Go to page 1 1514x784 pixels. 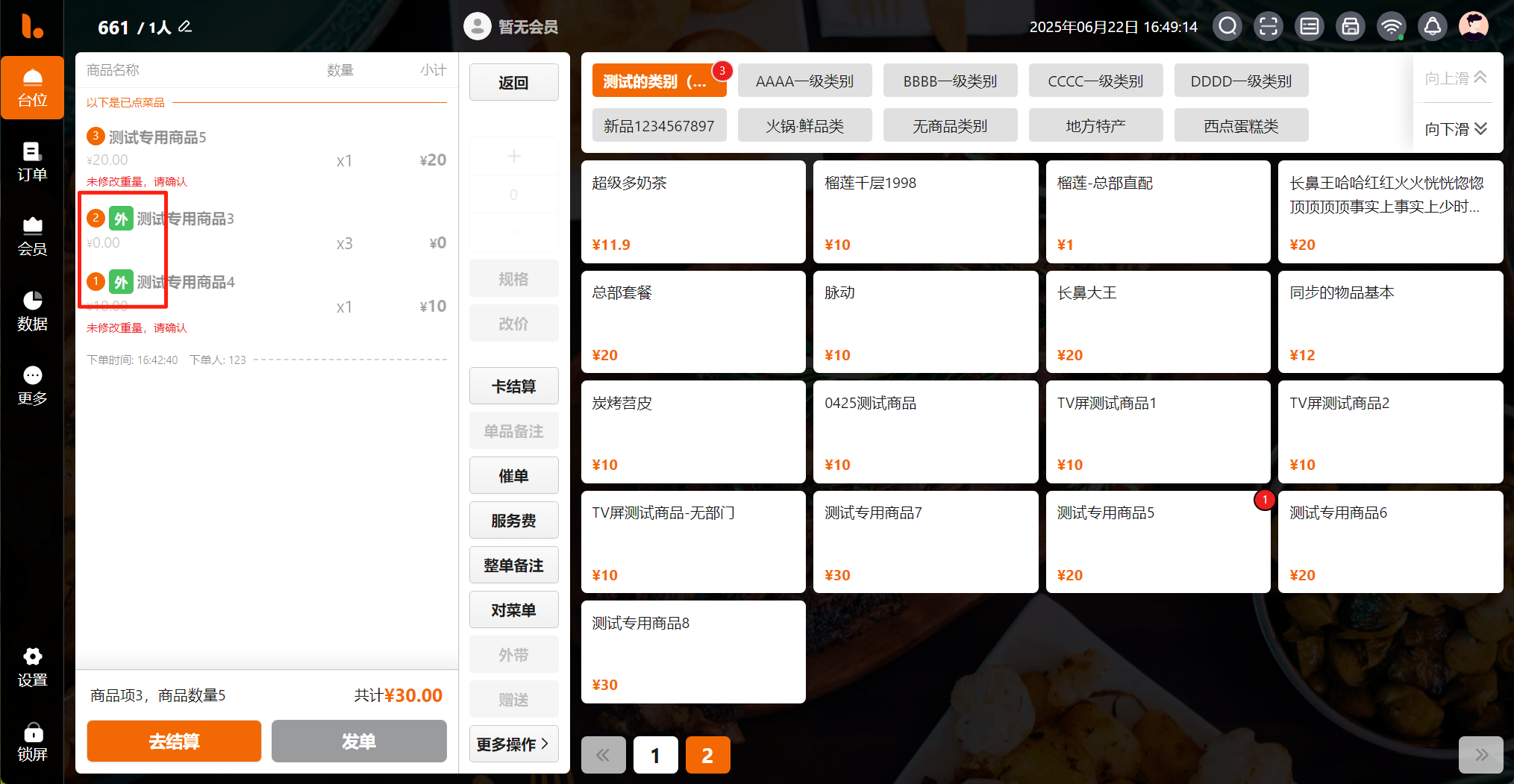655,755
